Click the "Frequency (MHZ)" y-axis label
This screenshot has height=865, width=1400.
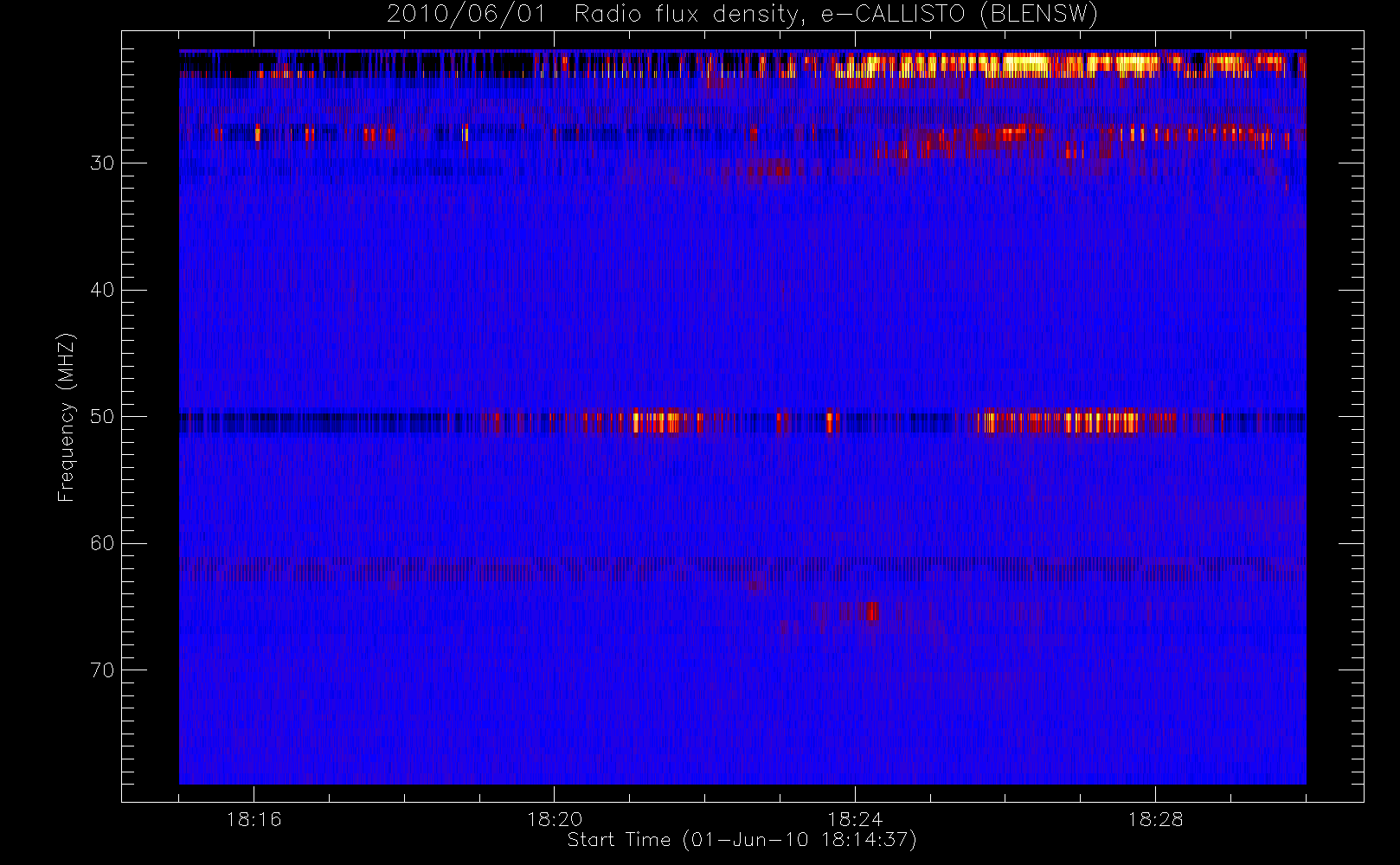pyautogui.click(x=66, y=417)
